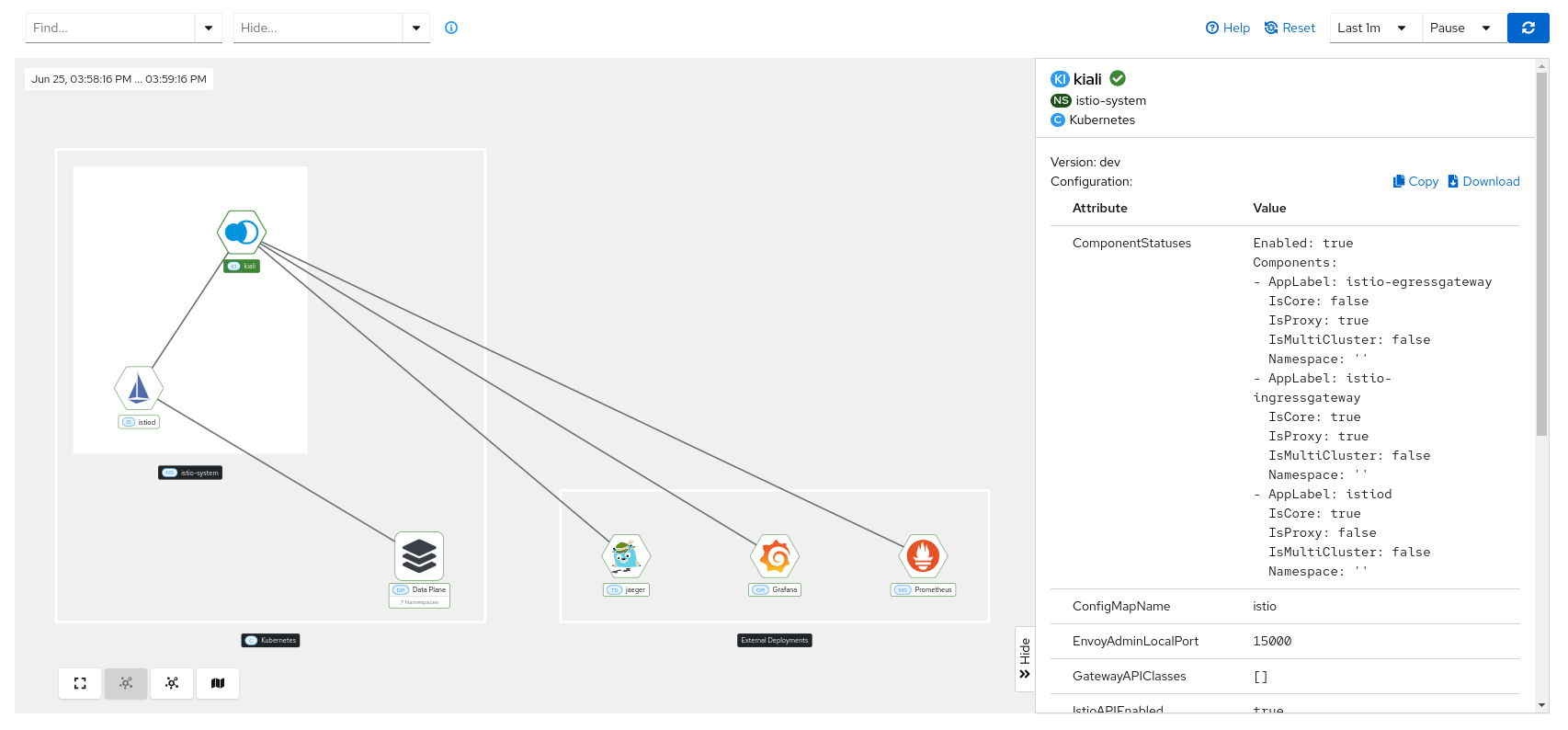Click the Grafana node icon

(x=775, y=556)
